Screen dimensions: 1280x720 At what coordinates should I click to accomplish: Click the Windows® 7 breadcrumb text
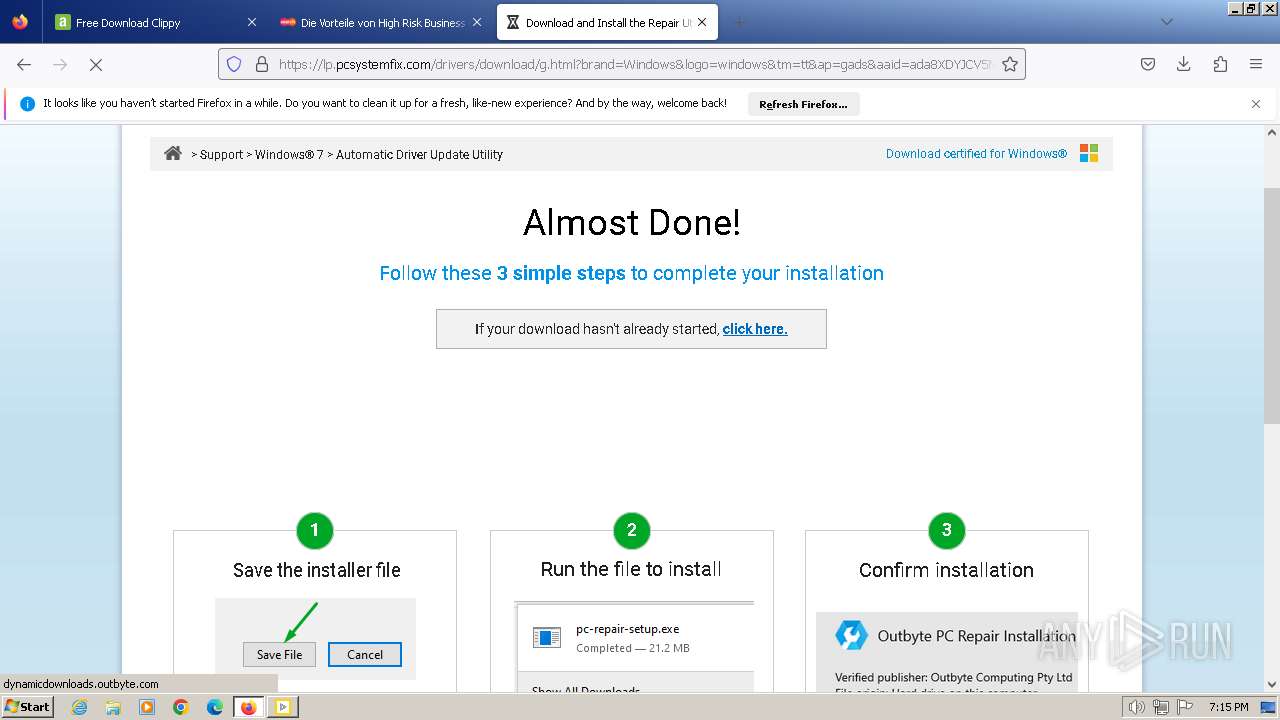(x=289, y=155)
